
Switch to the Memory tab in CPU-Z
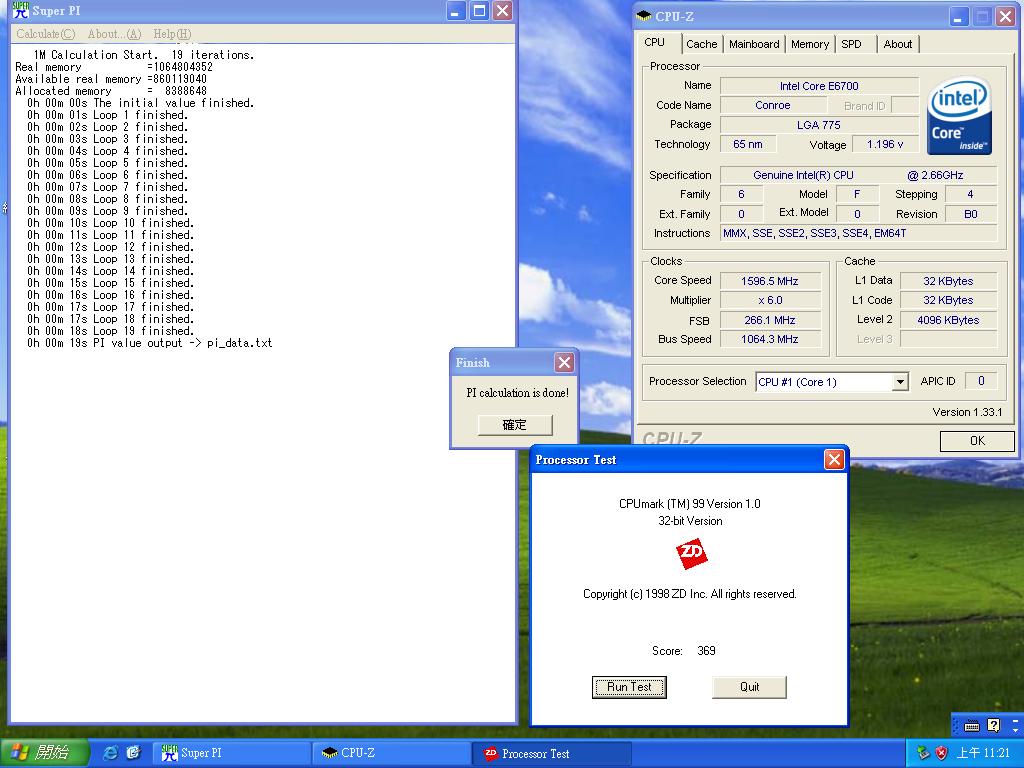tap(809, 44)
